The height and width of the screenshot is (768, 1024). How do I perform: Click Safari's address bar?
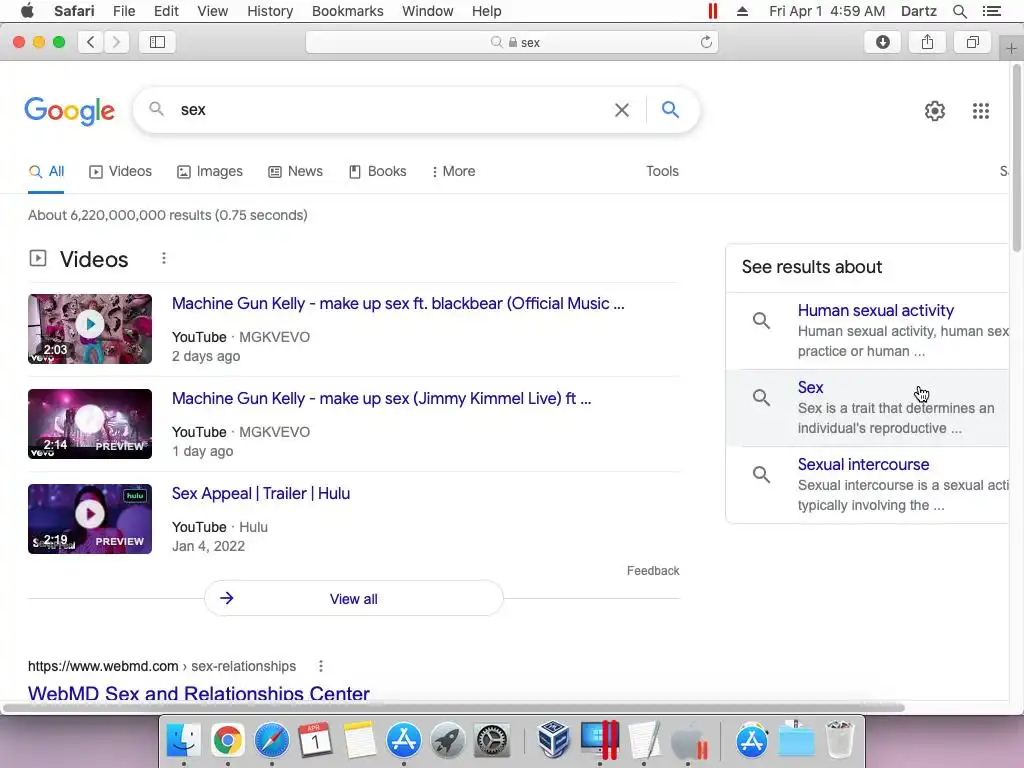[512, 42]
